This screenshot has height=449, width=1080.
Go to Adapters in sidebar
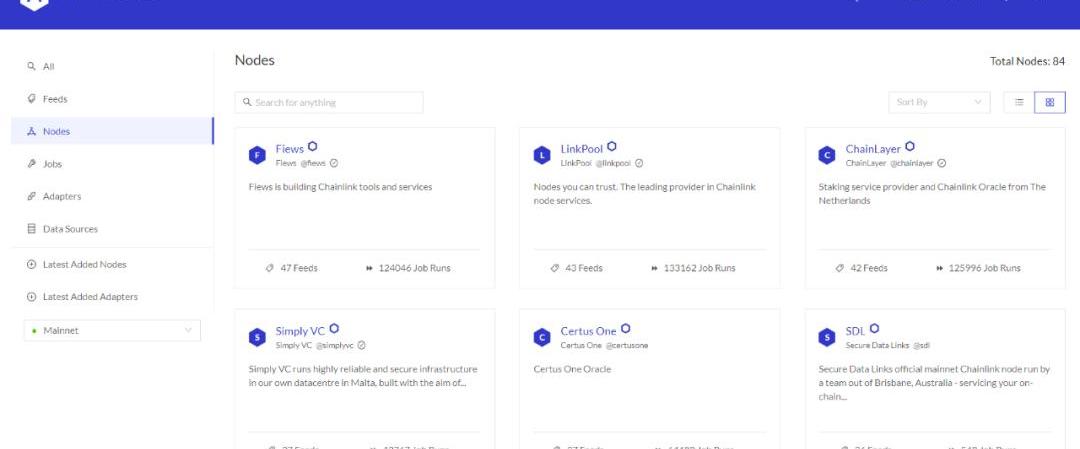tap(62, 196)
